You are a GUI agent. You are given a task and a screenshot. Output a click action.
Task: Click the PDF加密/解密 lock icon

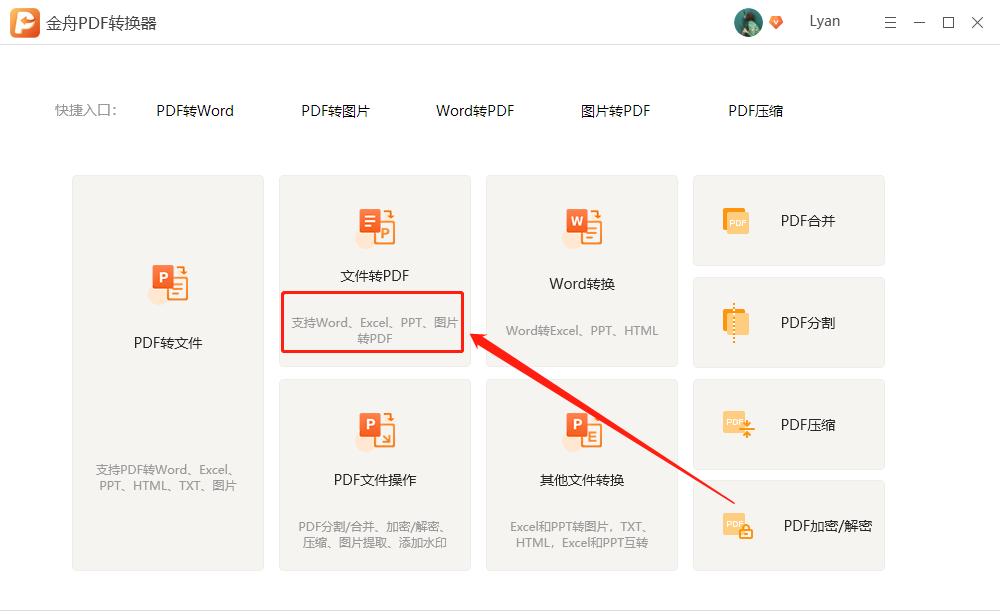click(x=736, y=525)
